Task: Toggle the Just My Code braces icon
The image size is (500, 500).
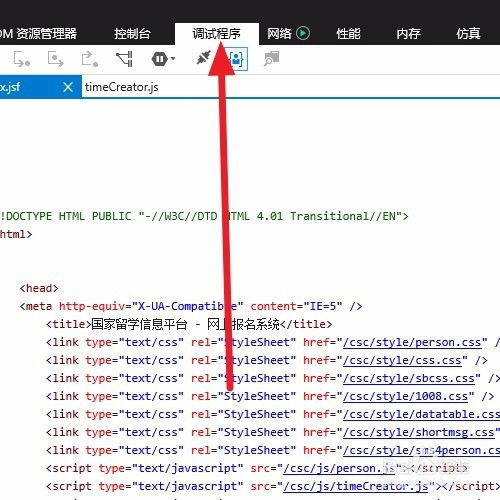Action: pyautogui.click(x=236, y=59)
